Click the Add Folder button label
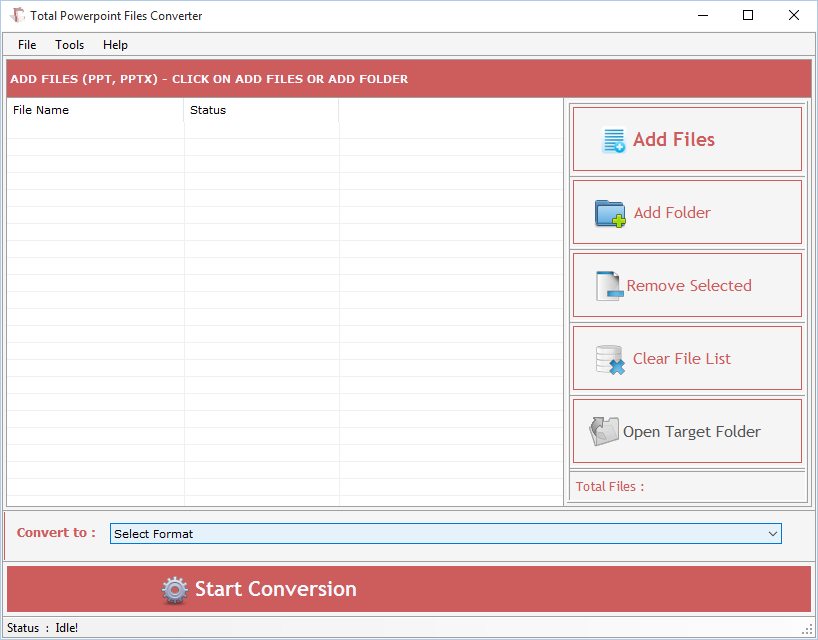Viewport: 818px width, 640px height. tap(672, 213)
